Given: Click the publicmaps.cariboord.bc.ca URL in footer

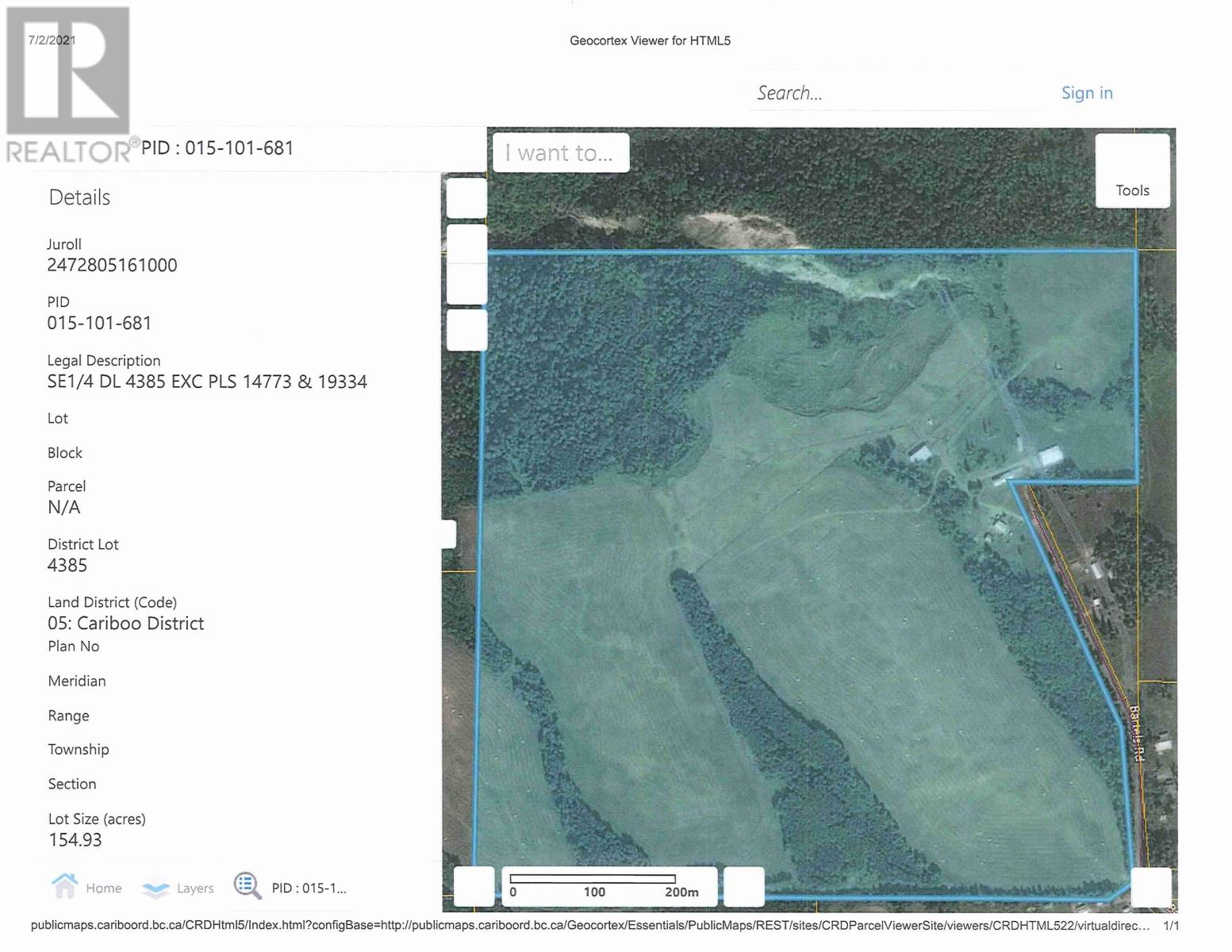Looking at the screenshot, I should coord(589,926).
